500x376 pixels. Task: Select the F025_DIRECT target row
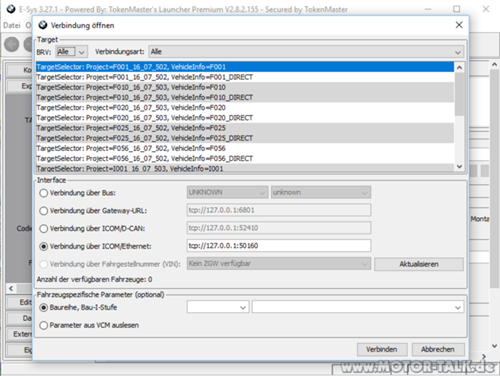tap(245, 138)
